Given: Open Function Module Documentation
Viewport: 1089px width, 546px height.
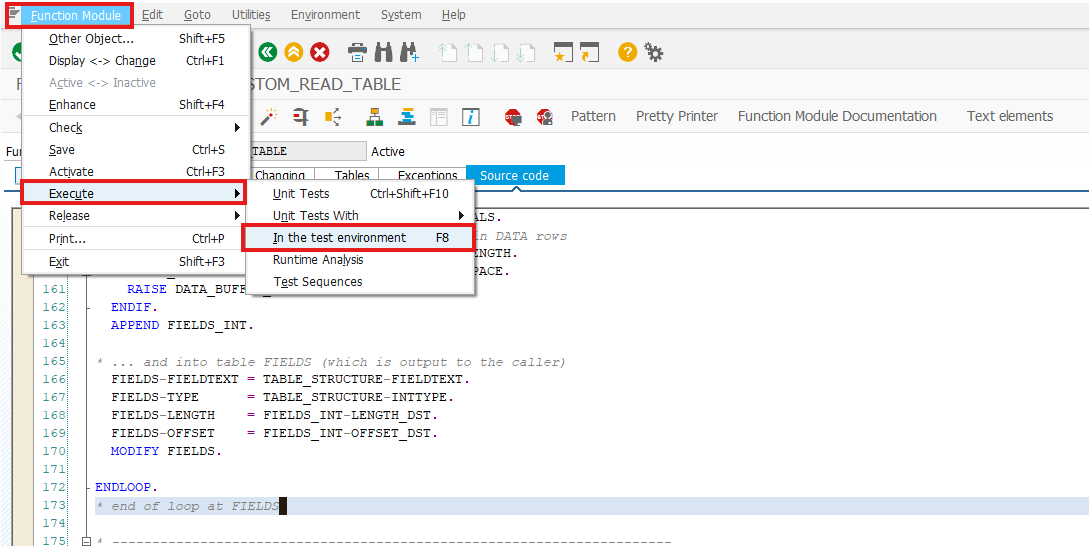Looking at the screenshot, I should [x=837, y=117].
